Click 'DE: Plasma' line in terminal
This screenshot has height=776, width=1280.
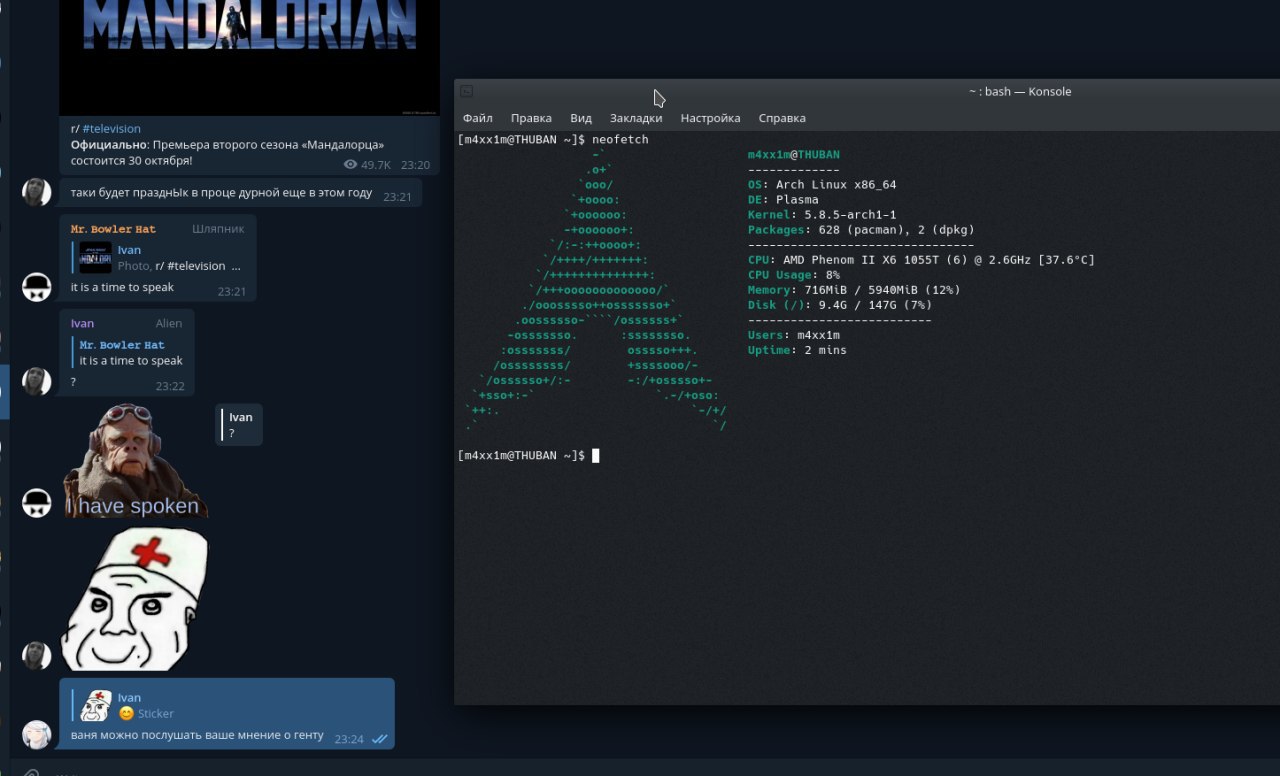click(783, 200)
